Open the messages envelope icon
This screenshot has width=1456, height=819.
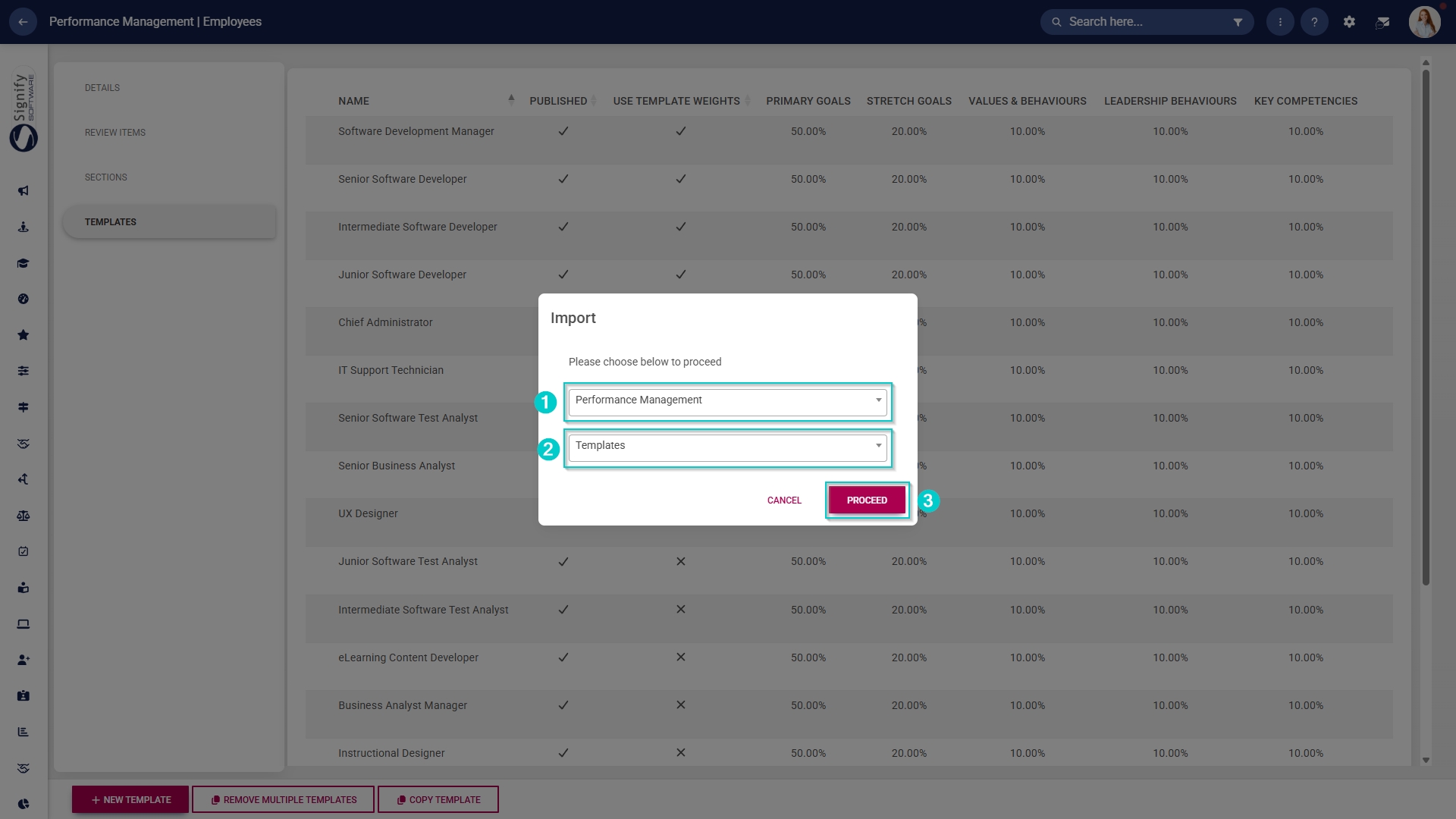[1382, 22]
